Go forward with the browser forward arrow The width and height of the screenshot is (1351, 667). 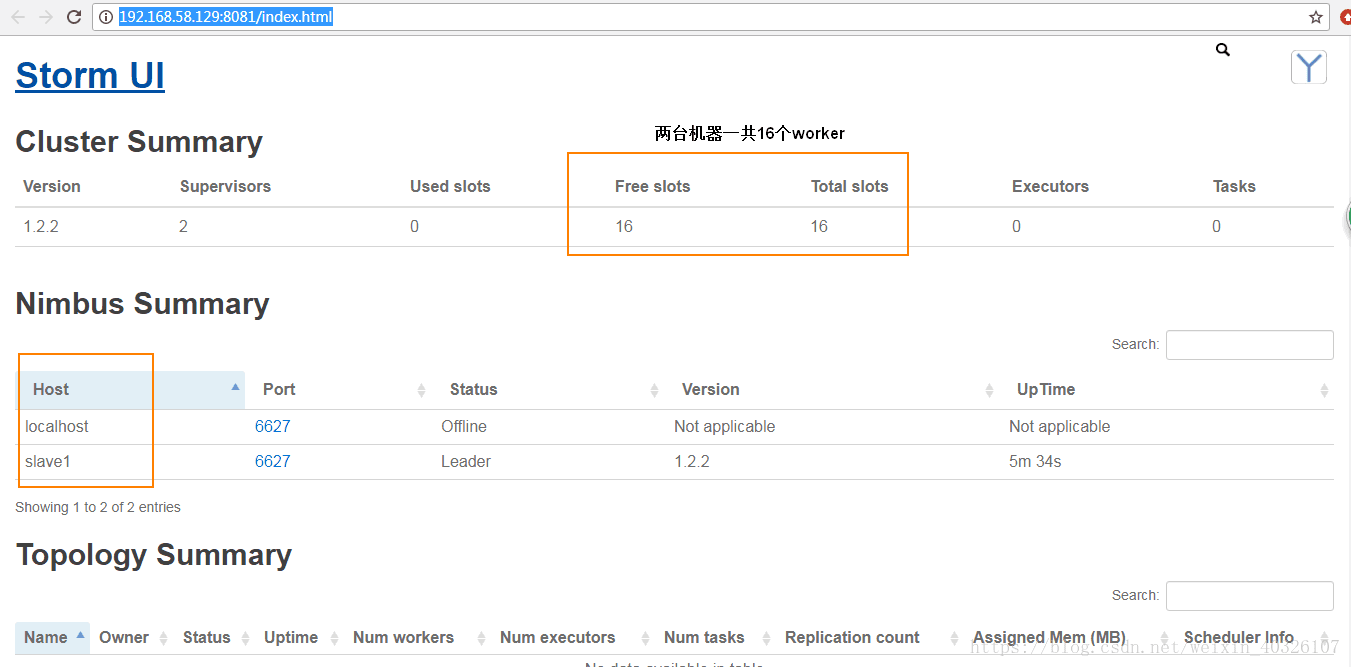(46, 17)
